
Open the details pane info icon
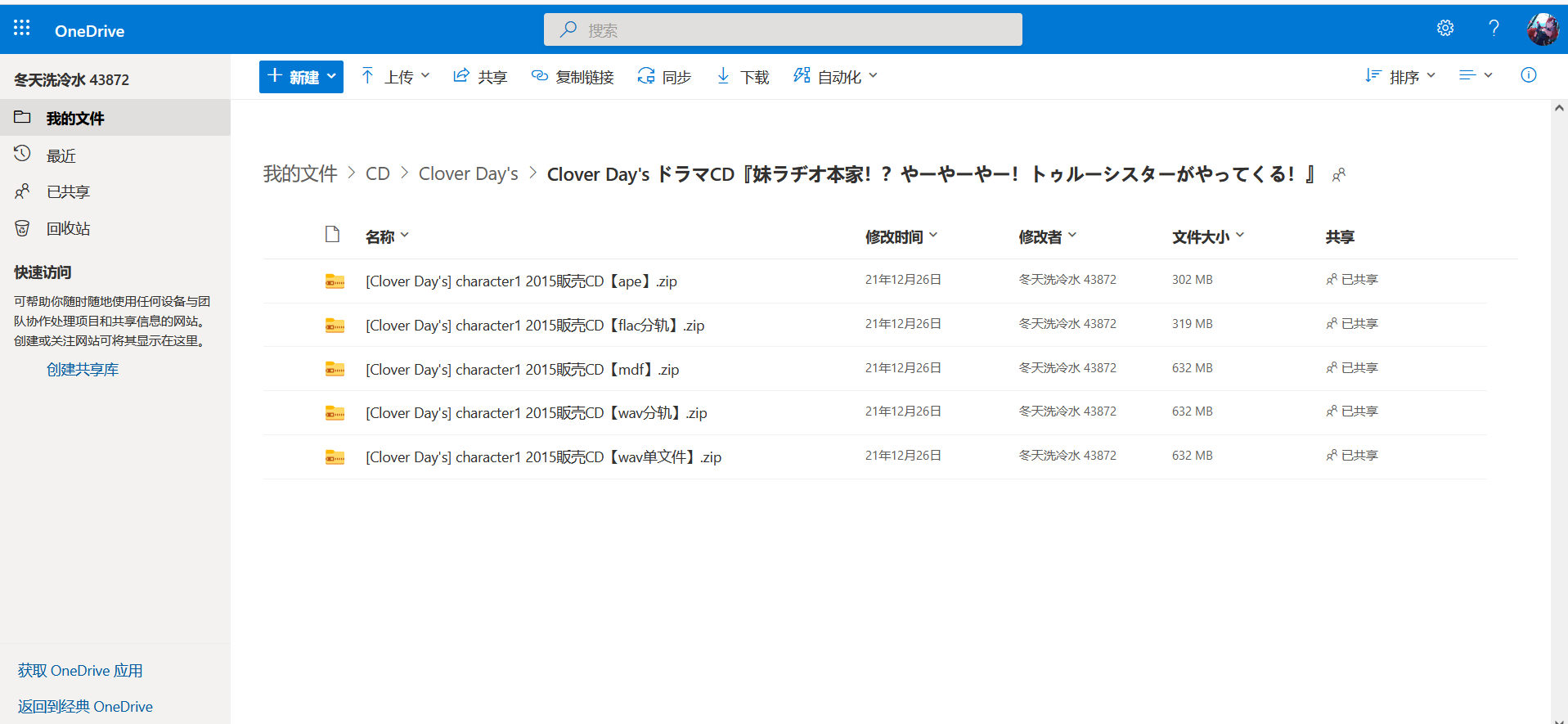click(1528, 76)
